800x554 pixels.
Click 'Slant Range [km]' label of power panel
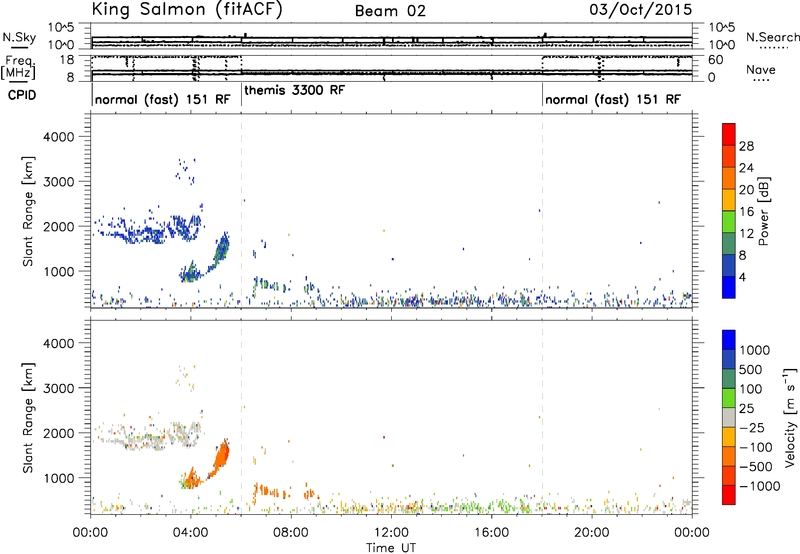pyautogui.click(x=28, y=211)
